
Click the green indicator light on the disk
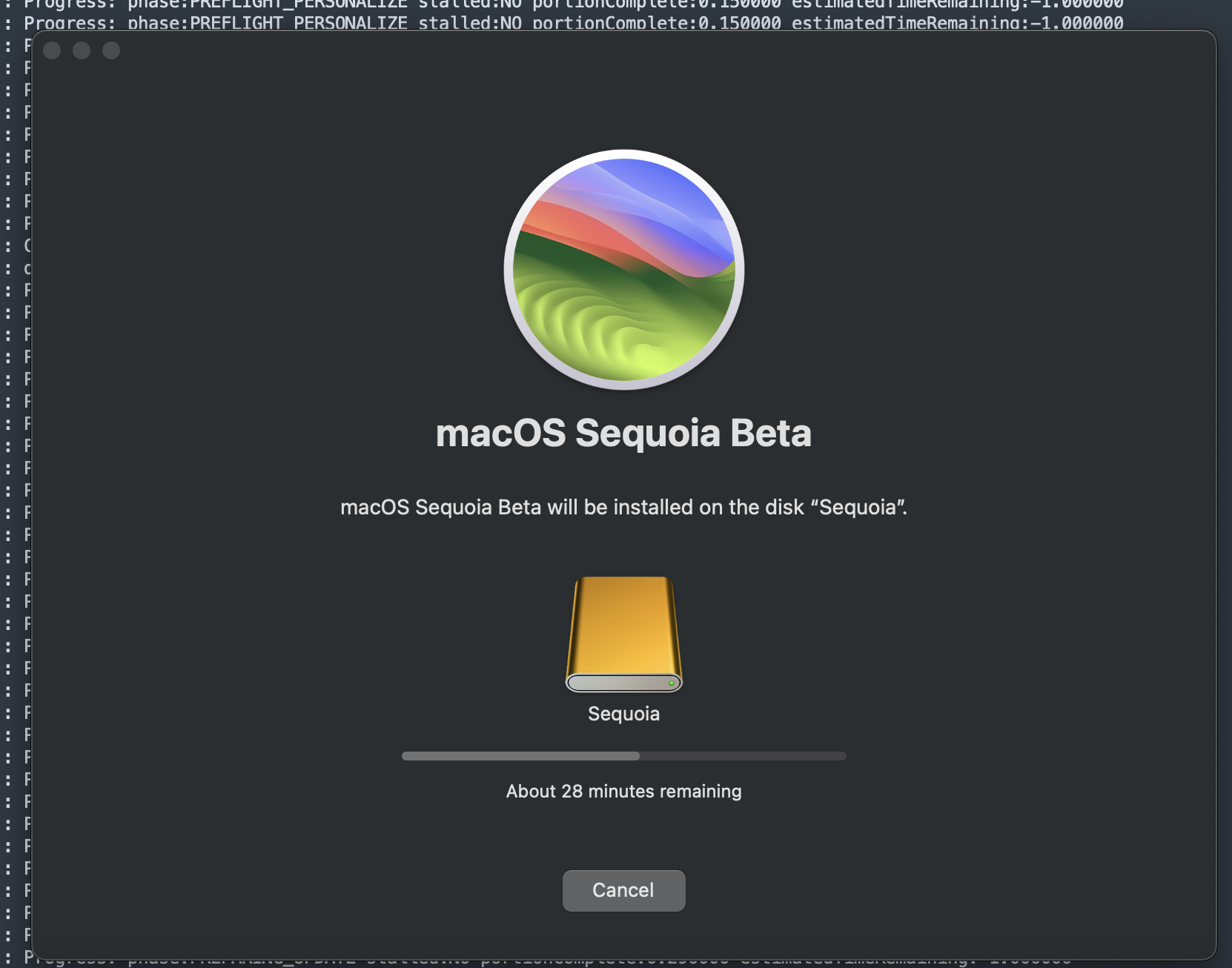pyautogui.click(x=672, y=683)
